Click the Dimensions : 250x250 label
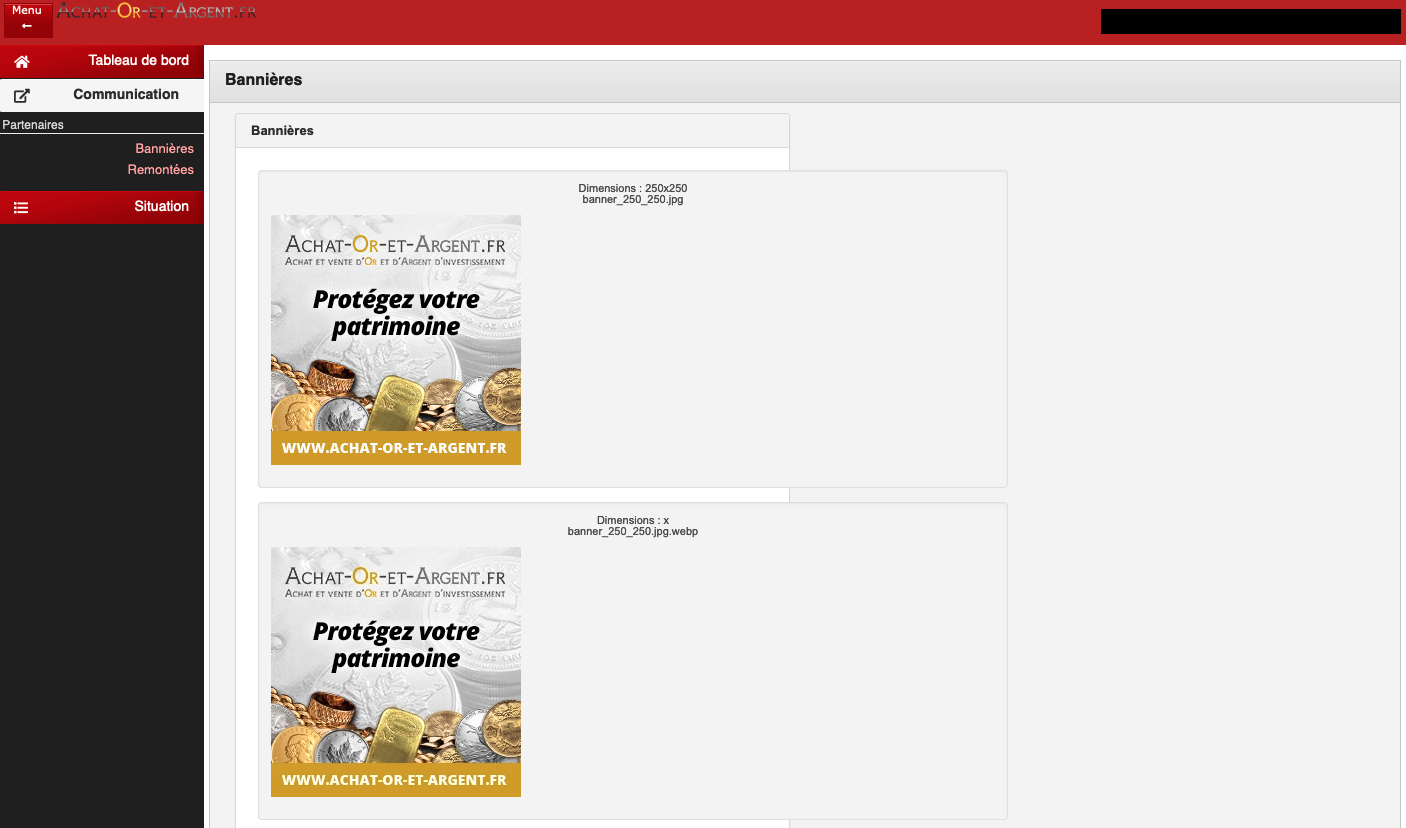 tap(632, 188)
